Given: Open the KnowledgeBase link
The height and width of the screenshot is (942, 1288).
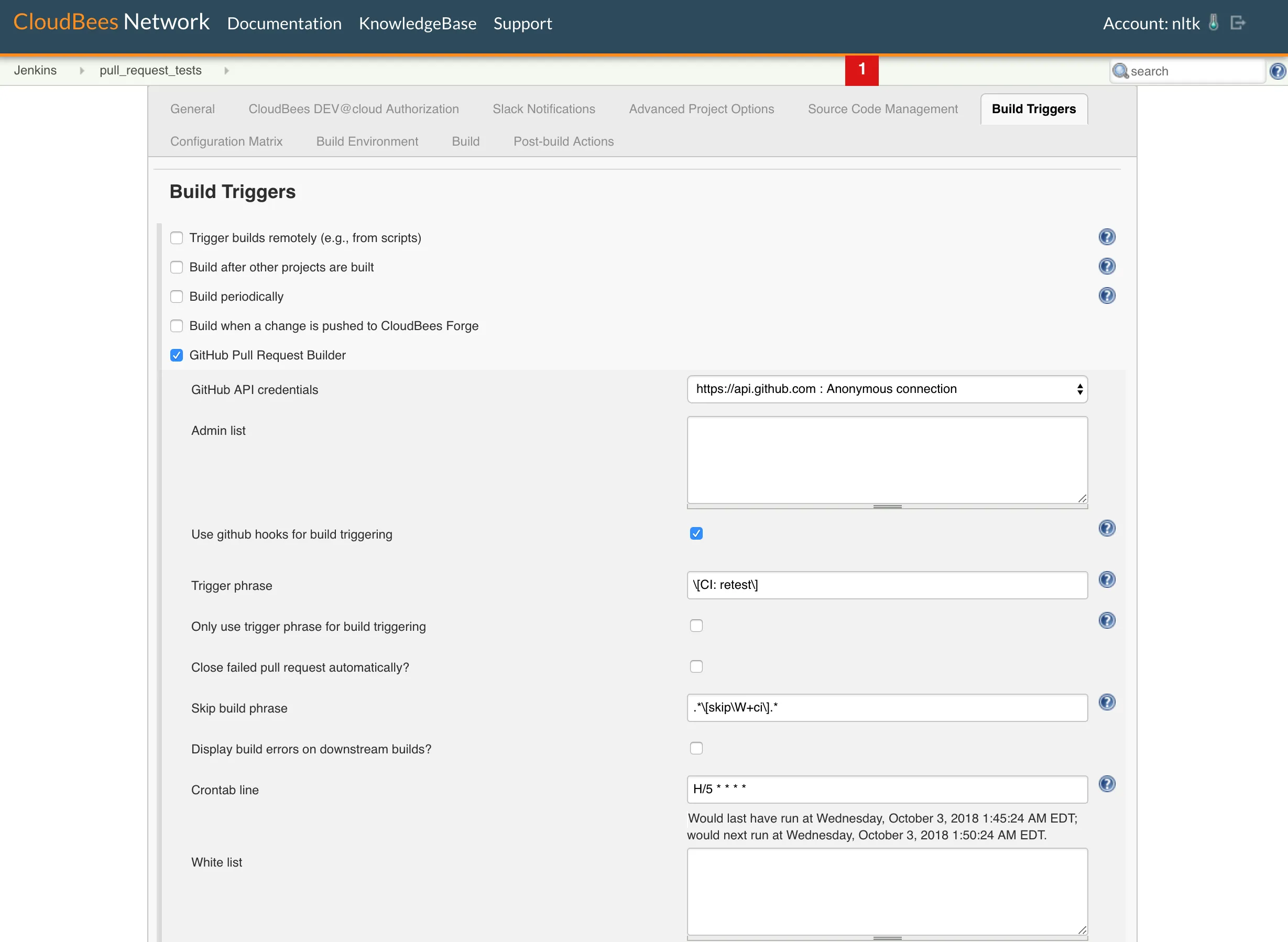Looking at the screenshot, I should (x=417, y=24).
